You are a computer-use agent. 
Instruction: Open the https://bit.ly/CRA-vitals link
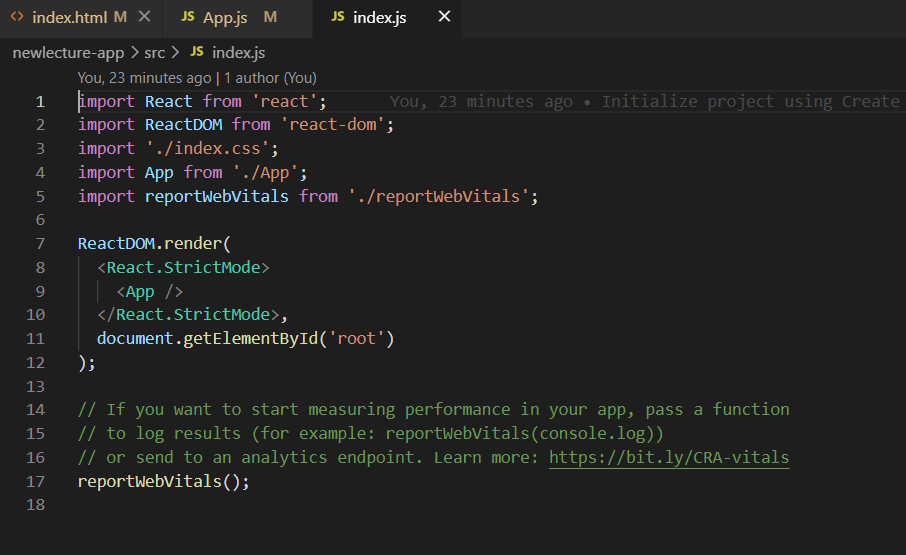pyautogui.click(x=669, y=457)
